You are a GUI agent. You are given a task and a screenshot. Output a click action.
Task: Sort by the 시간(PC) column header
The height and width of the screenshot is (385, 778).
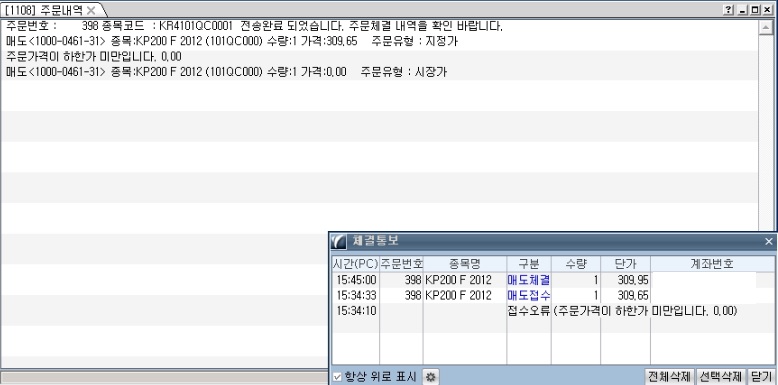[356, 263]
